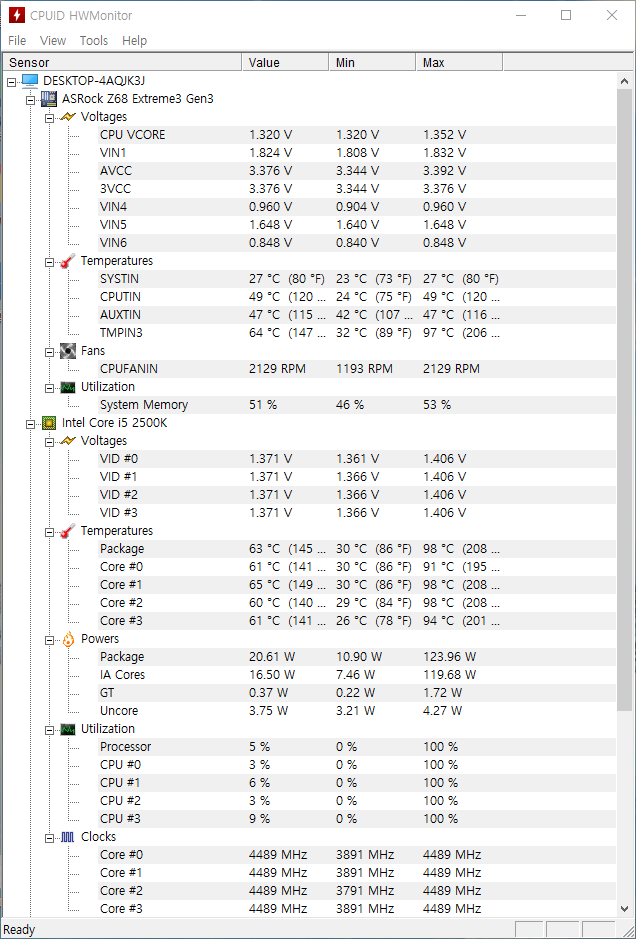Screen dimensions: 636x939
Task: Open the Tools menu
Action: point(94,40)
